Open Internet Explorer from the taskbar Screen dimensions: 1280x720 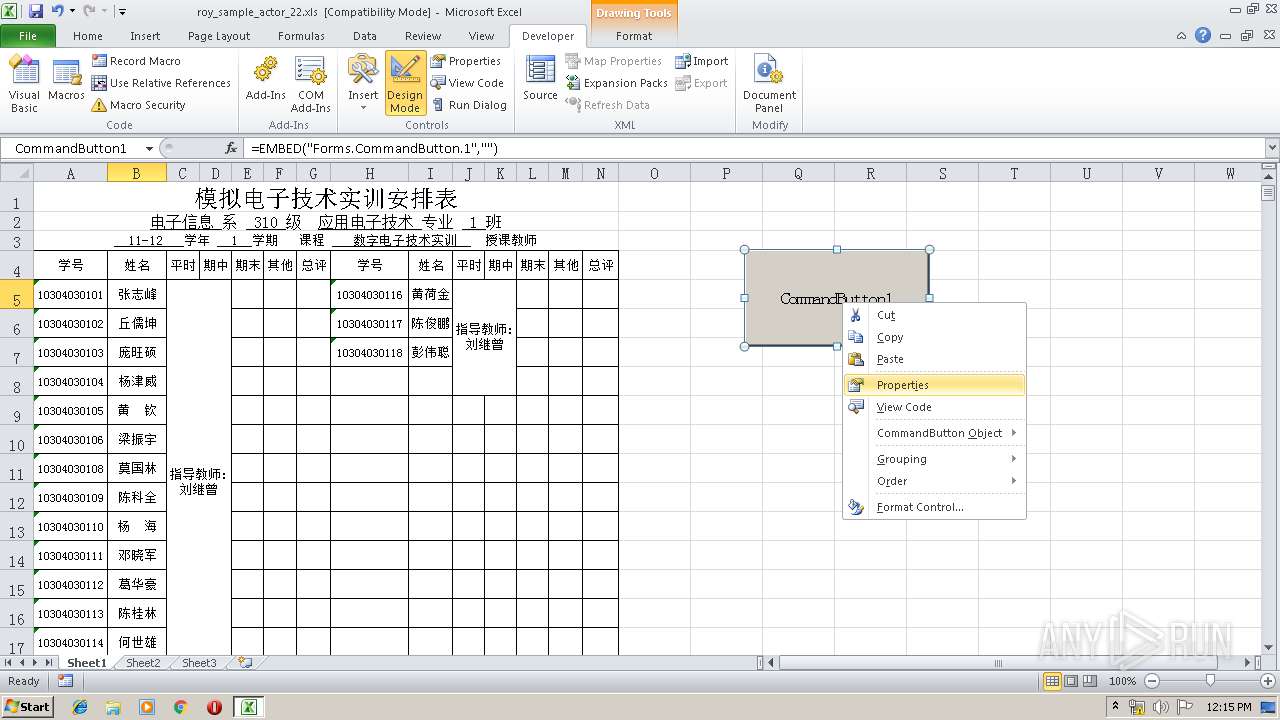80,707
